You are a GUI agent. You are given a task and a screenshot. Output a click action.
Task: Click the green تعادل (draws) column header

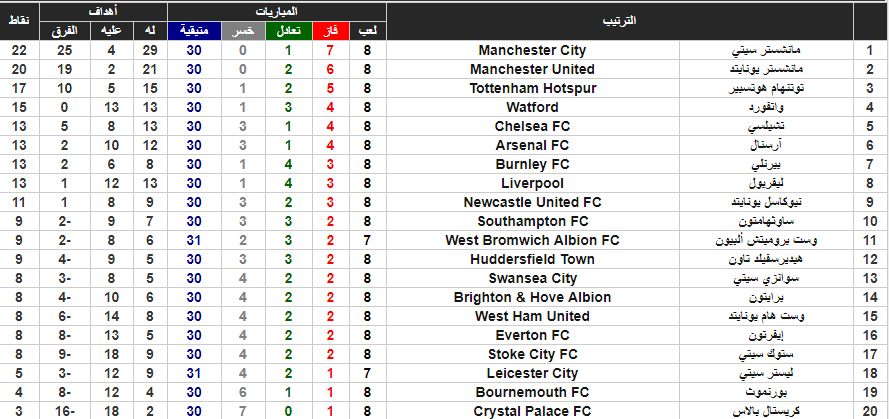(x=288, y=31)
